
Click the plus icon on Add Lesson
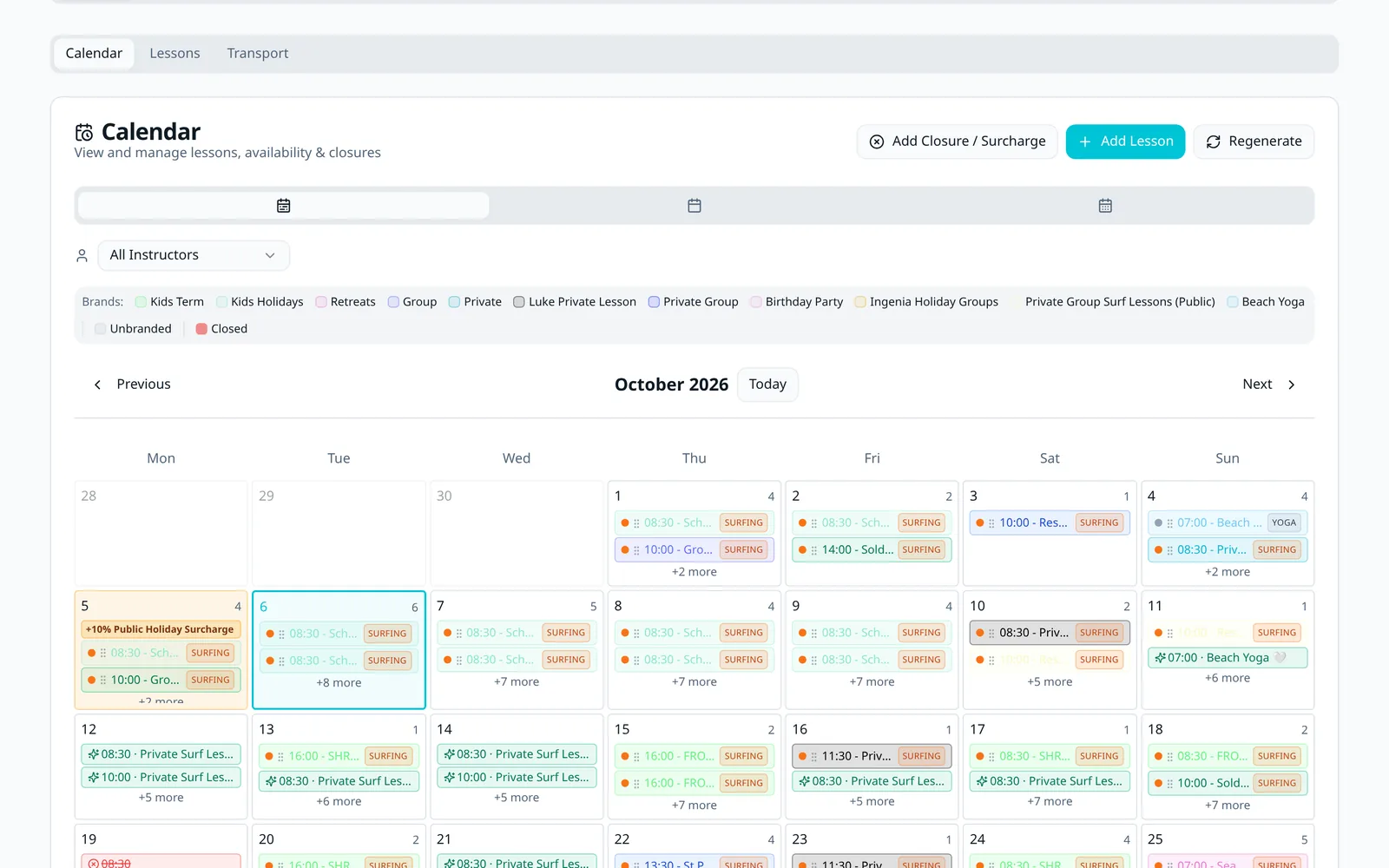(x=1085, y=141)
